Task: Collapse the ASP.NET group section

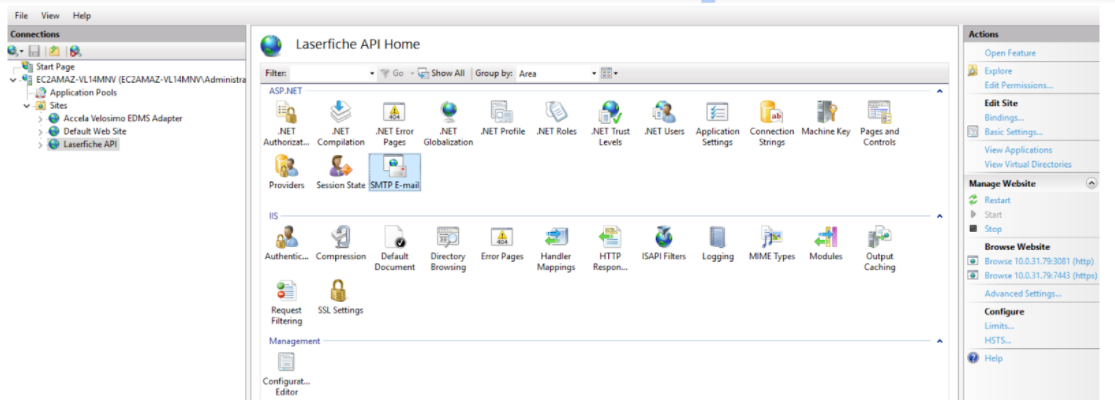Action: (939, 91)
